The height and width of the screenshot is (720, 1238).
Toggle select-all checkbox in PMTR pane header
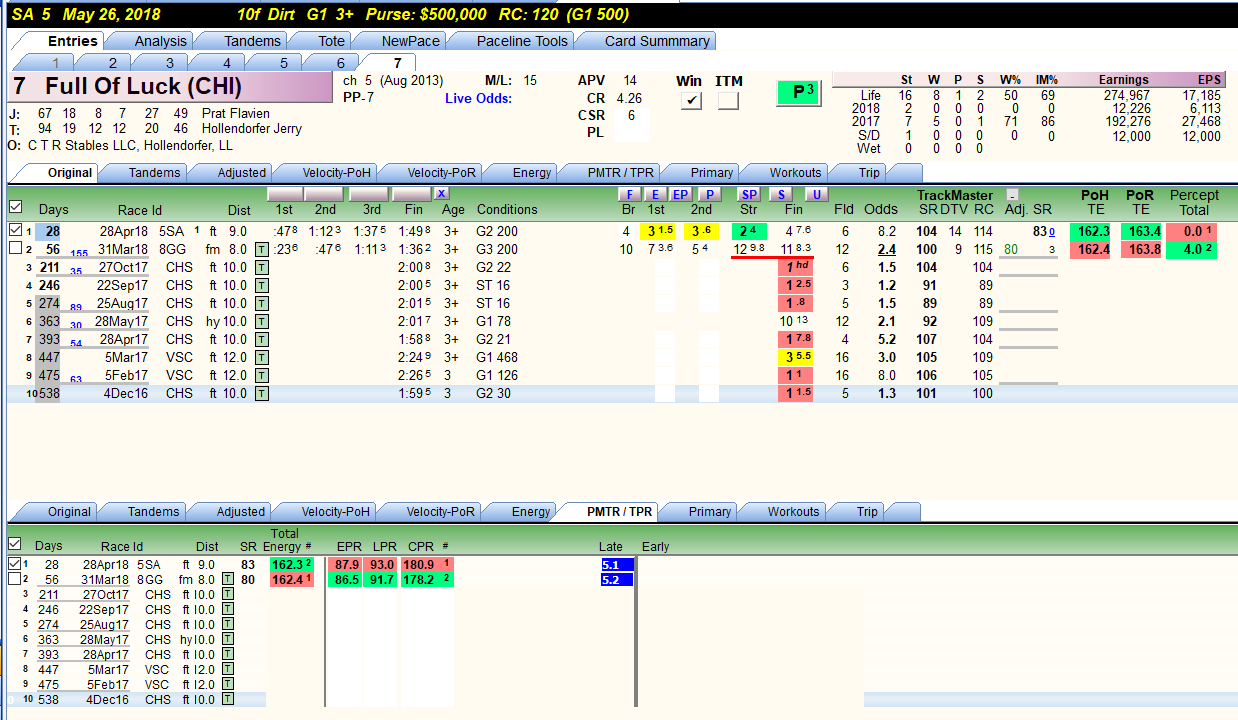(x=14, y=544)
